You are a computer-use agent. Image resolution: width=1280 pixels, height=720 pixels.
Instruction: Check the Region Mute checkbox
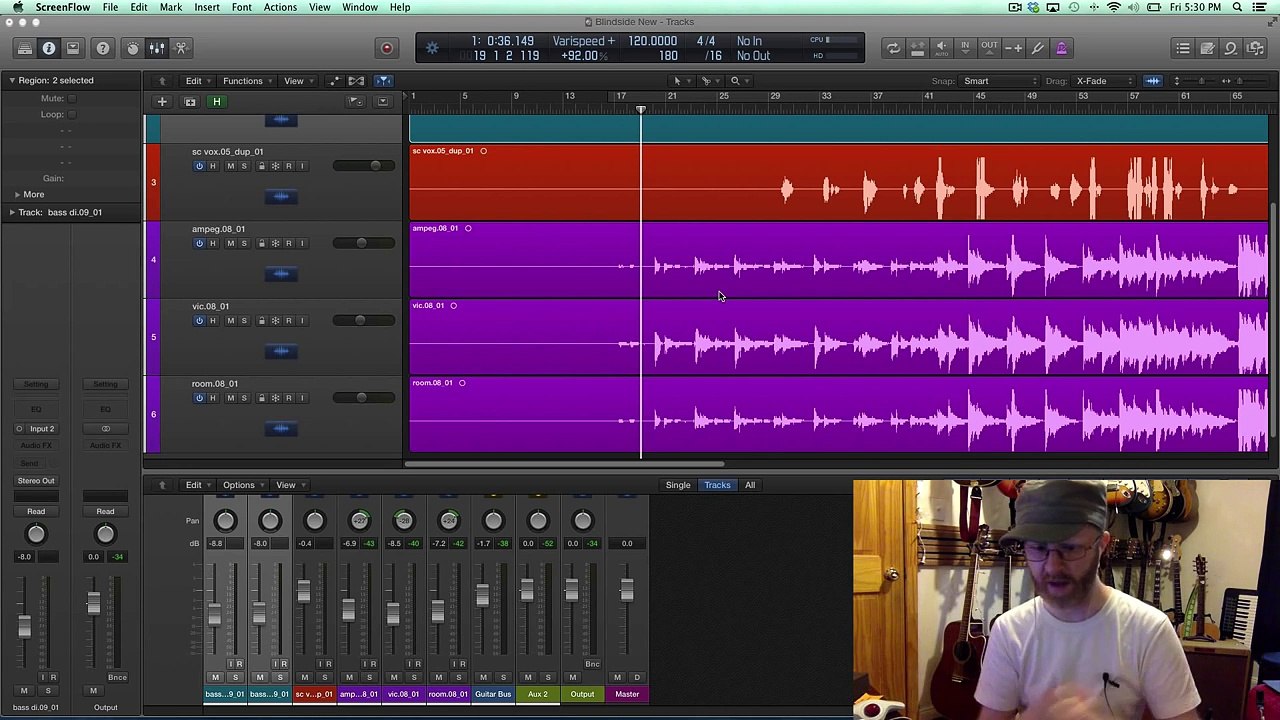[x=71, y=98]
